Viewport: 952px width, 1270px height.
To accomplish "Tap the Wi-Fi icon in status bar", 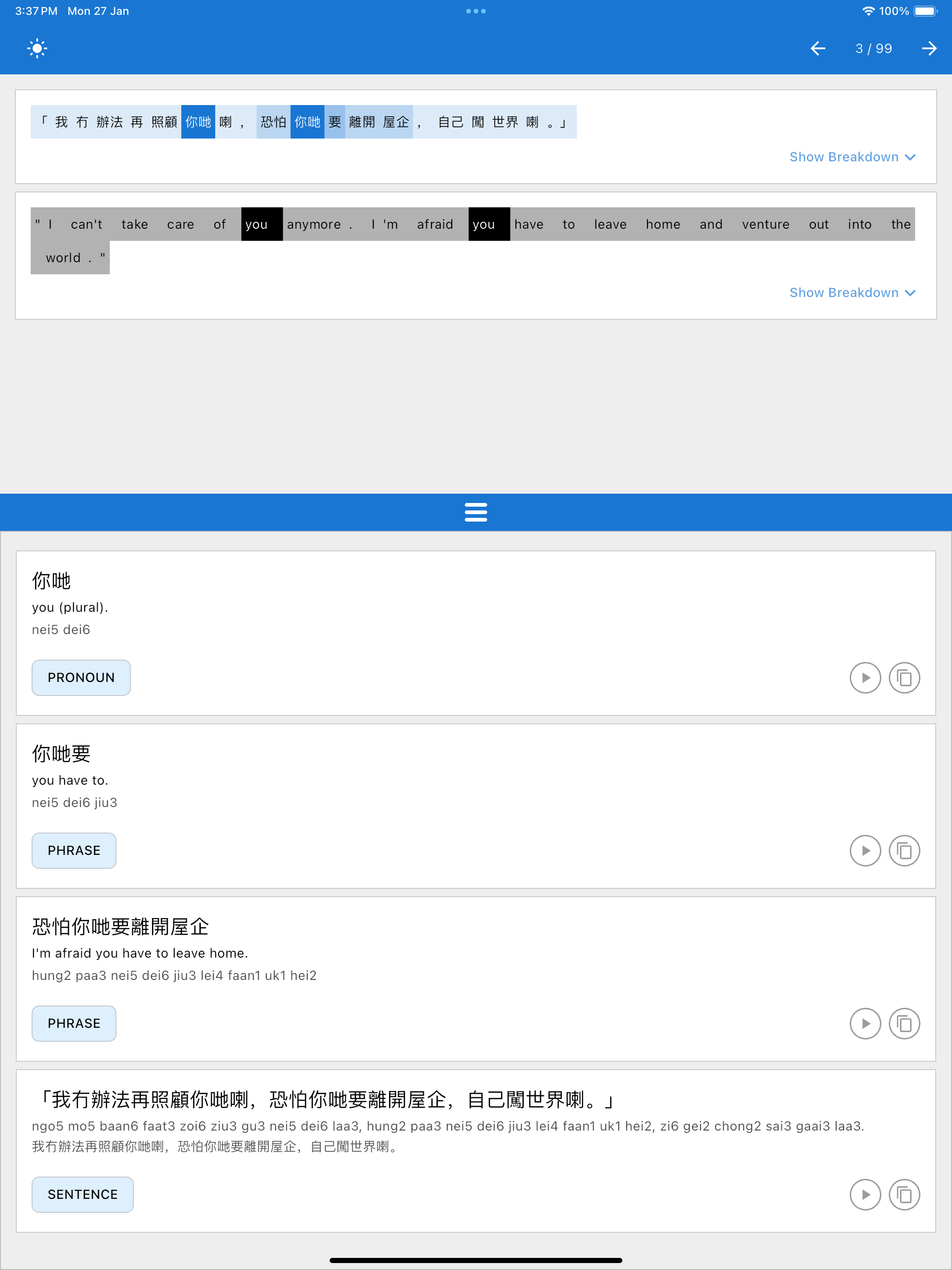I will click(869, 11).
